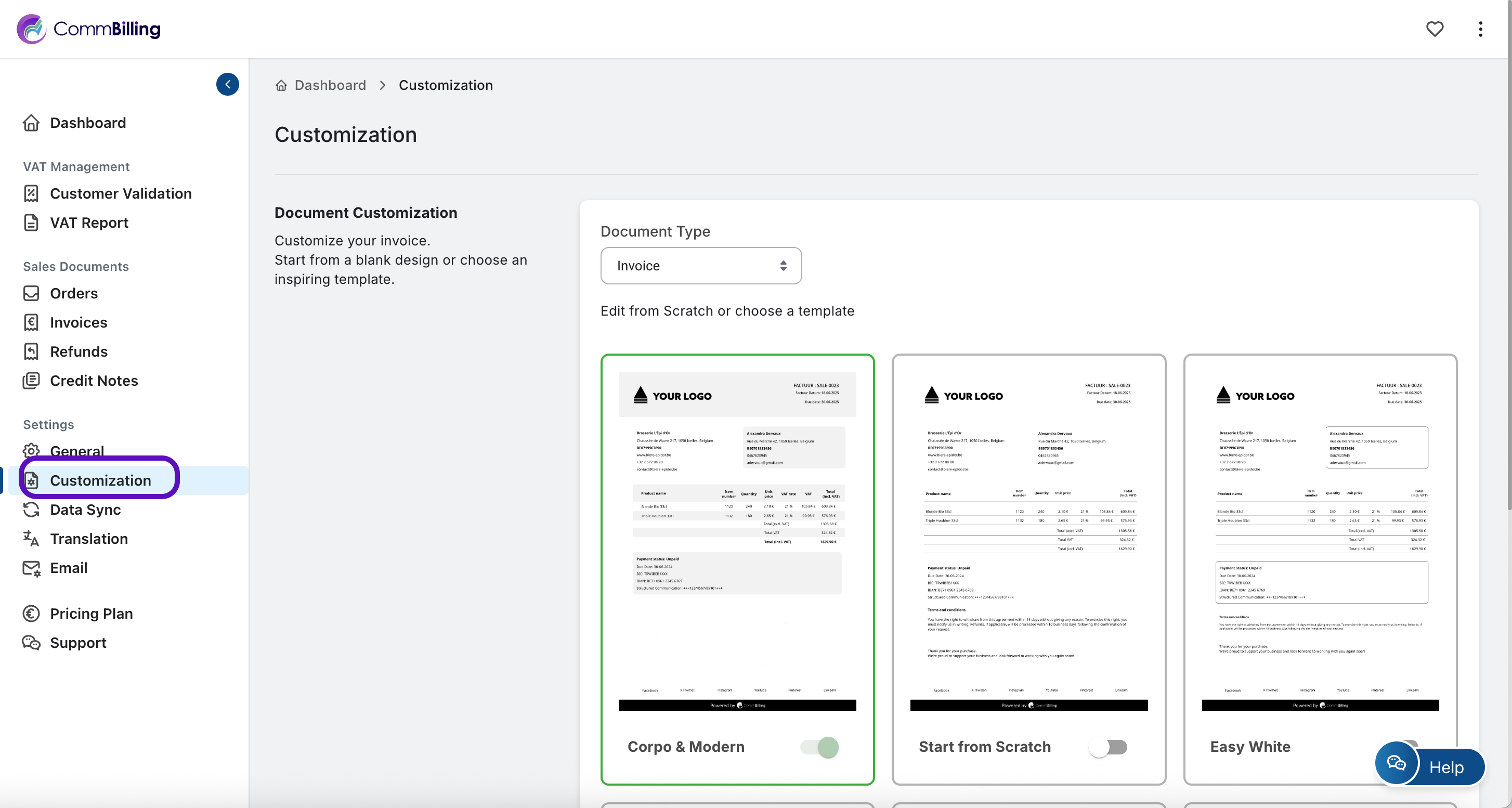Click the Document Type dropdown arrows
Viewport: 1512px width, 808px height.
(x=783, y=266)
